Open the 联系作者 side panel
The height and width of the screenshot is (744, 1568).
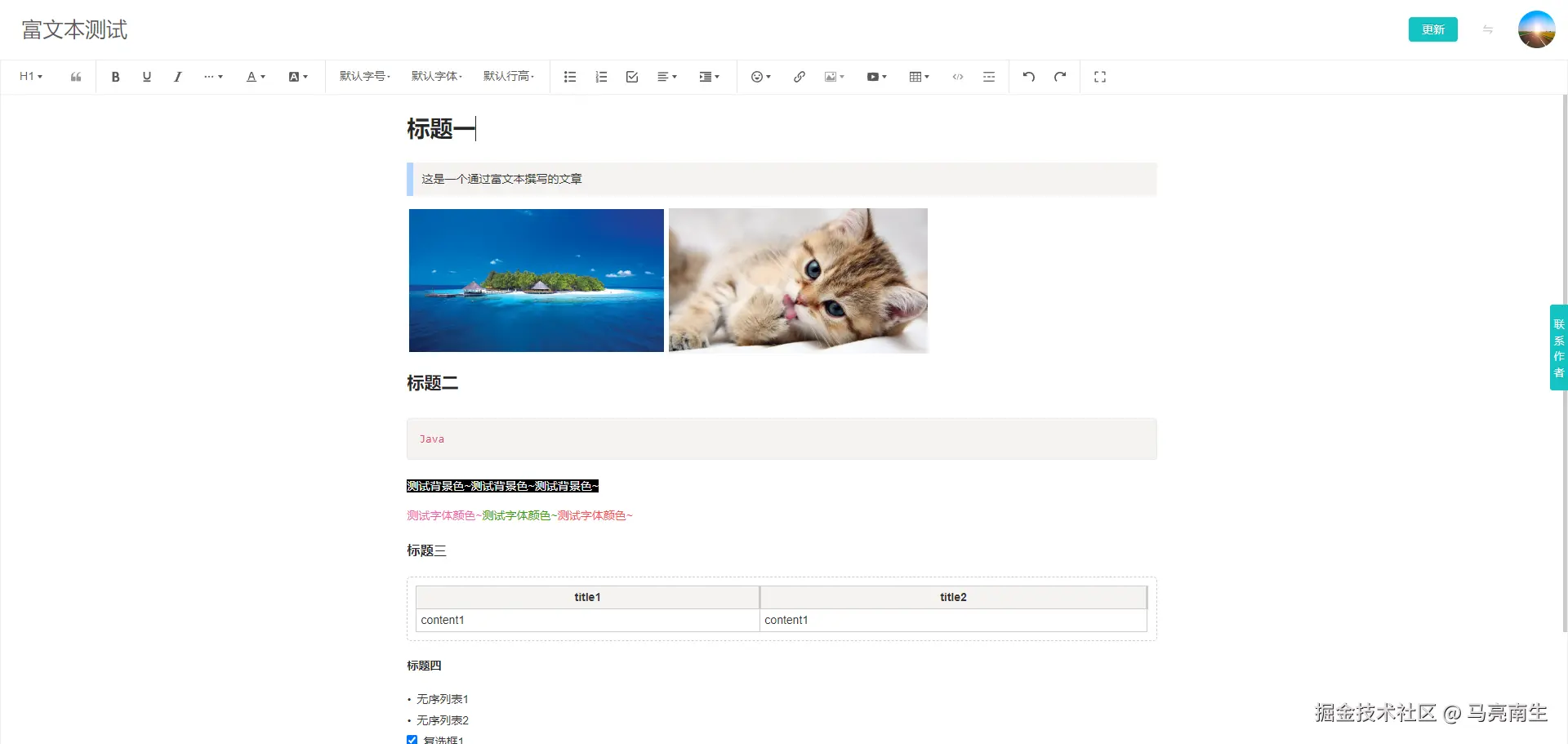1558,348
